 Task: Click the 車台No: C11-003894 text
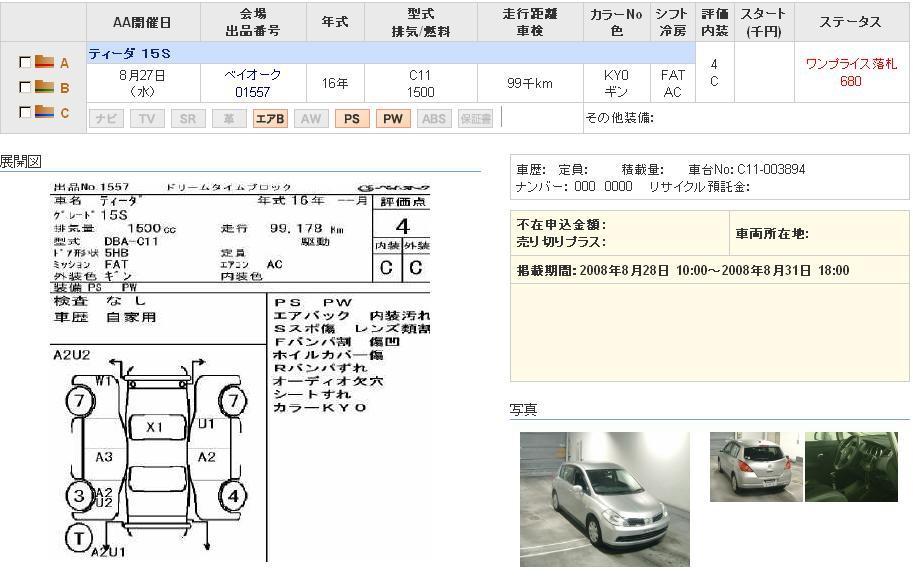pyautogui.click(x=746, y=169)
